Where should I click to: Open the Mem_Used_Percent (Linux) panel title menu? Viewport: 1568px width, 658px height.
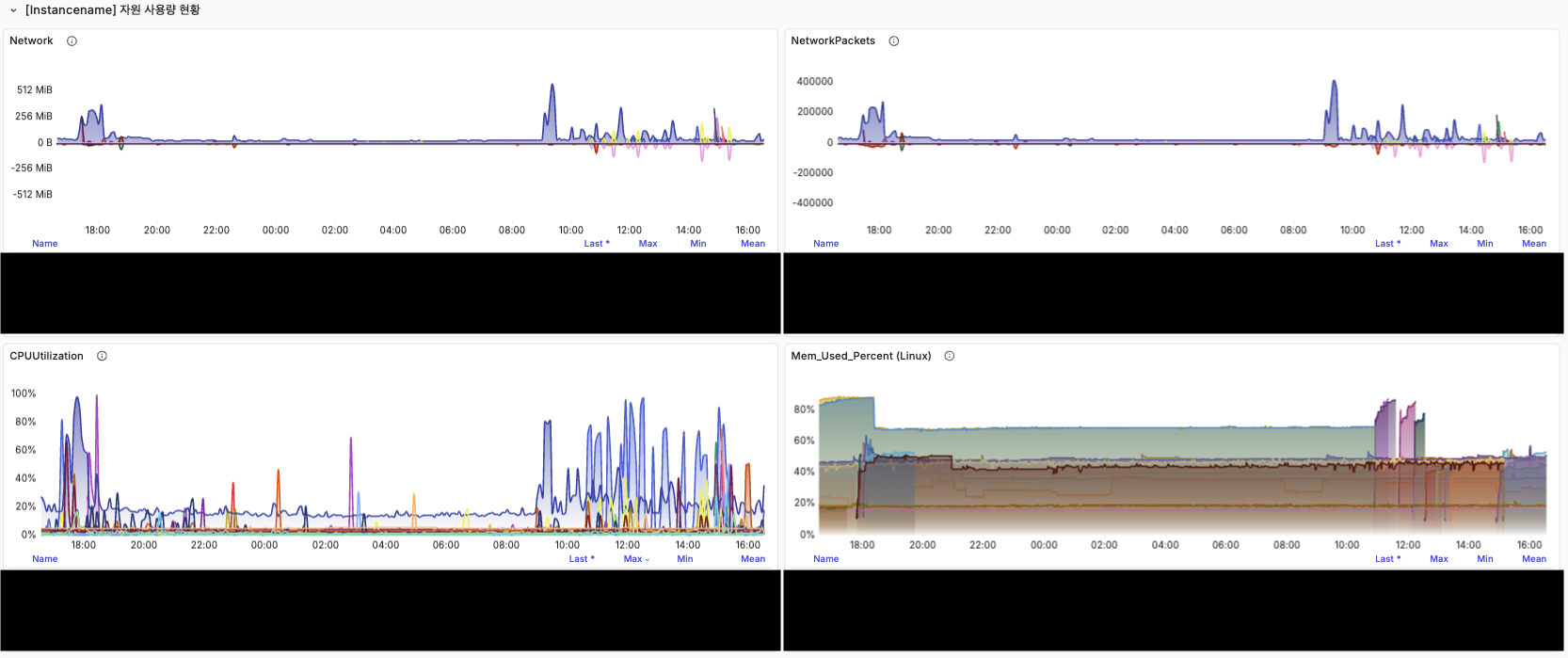tap(860, 357)
